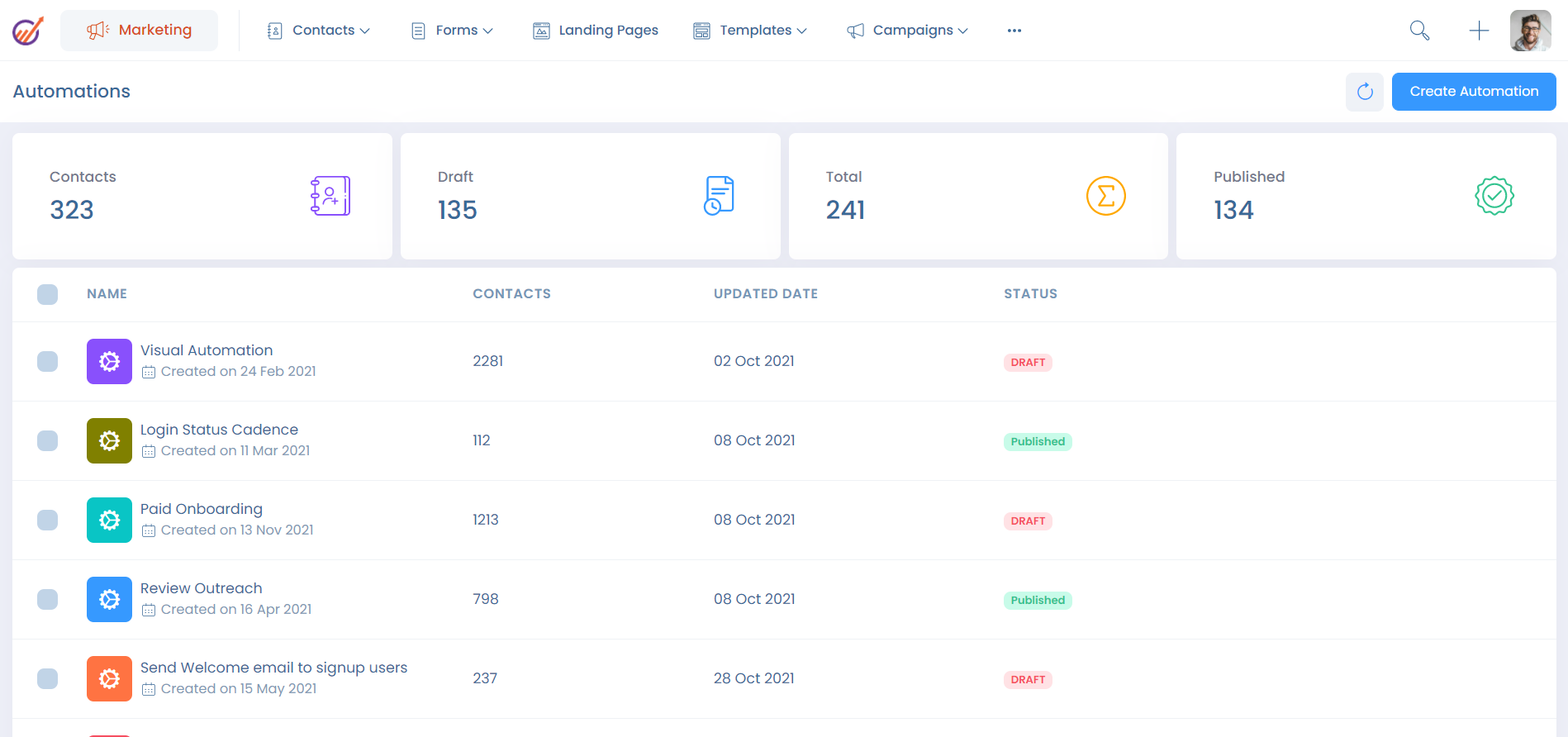
Task: Click the Total card value 241
Action: (x=845, y=210)
